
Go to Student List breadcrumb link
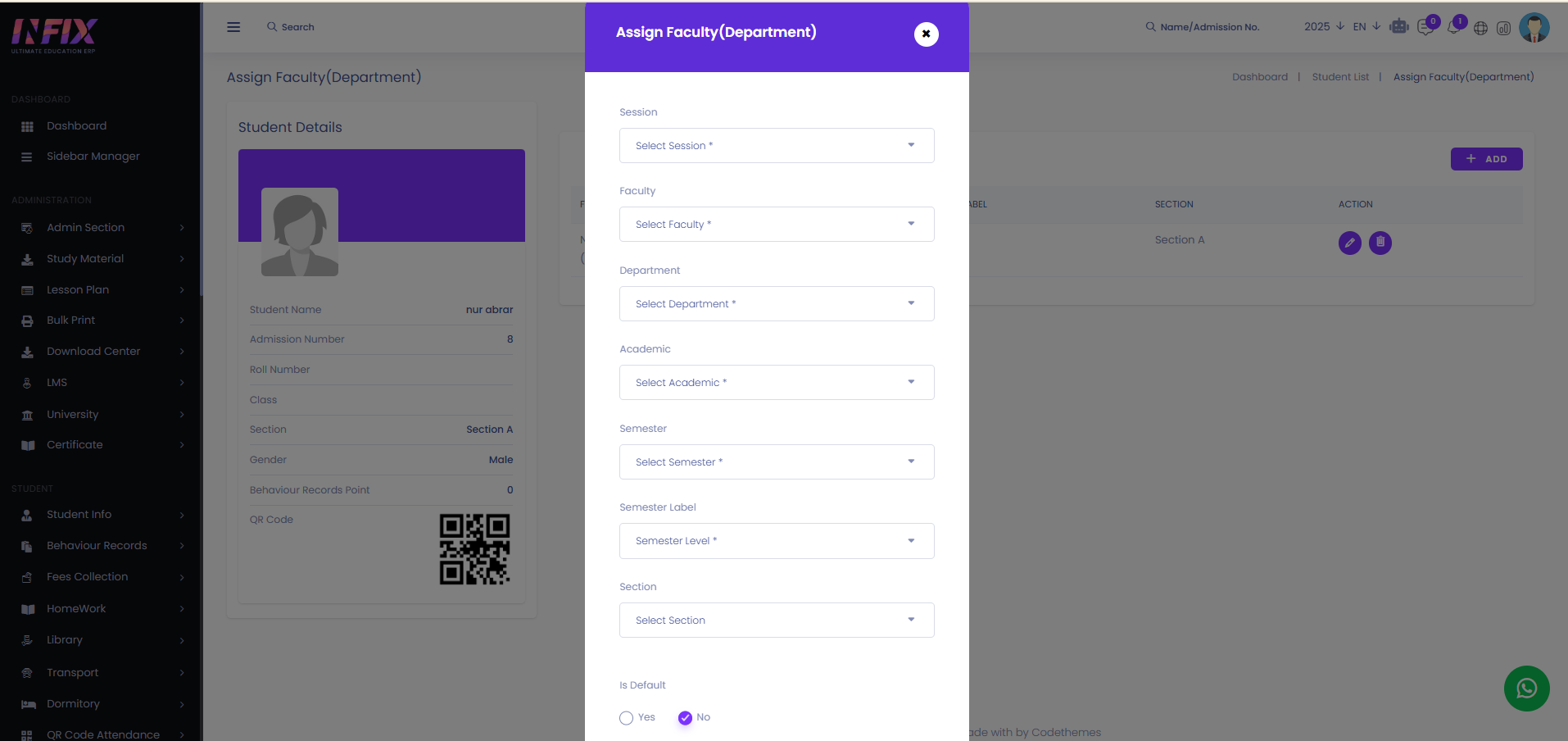(1340, 77)
